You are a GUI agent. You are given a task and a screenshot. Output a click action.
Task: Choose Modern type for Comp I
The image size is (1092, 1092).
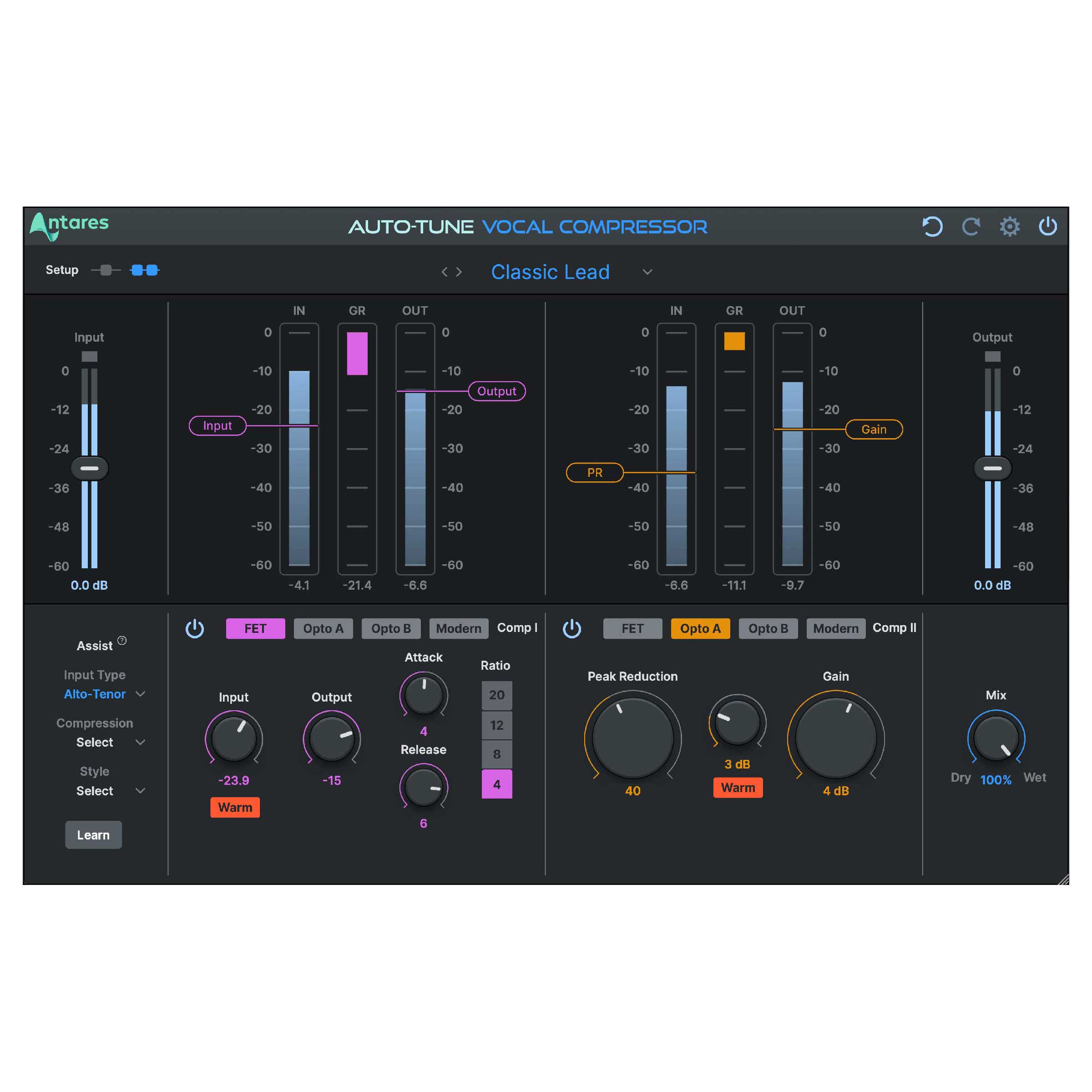pos(459,628)
